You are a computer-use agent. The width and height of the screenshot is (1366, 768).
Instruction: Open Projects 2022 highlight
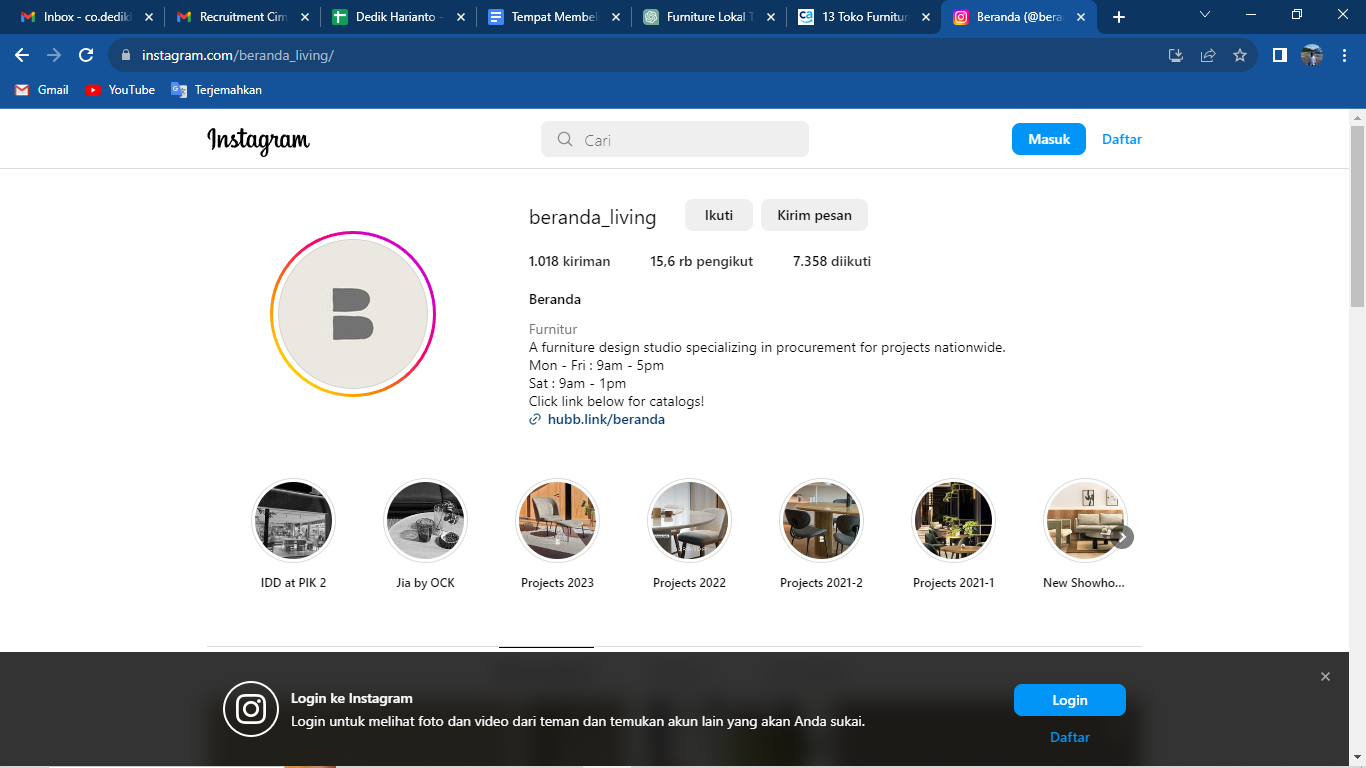(689, 521)
